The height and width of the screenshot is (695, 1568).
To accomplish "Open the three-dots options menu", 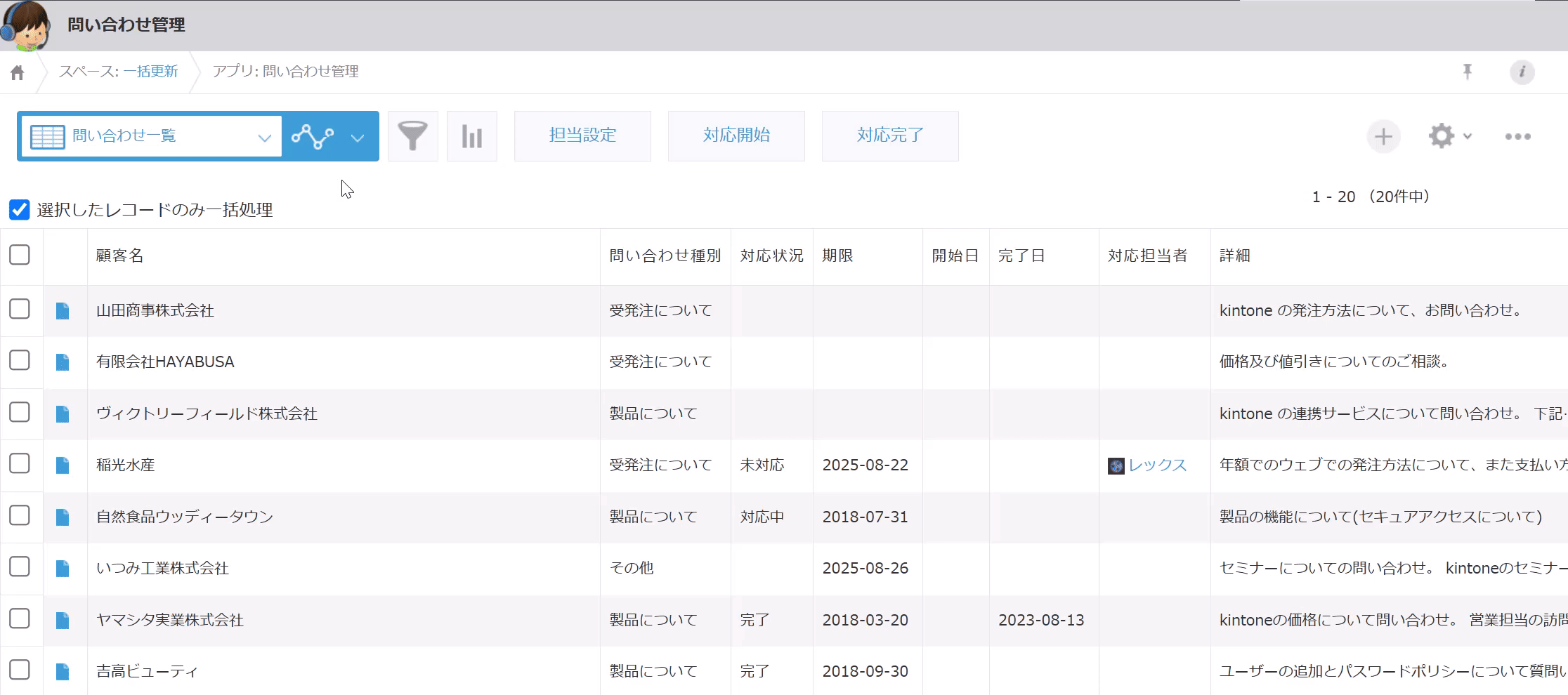I will 1517,136.
